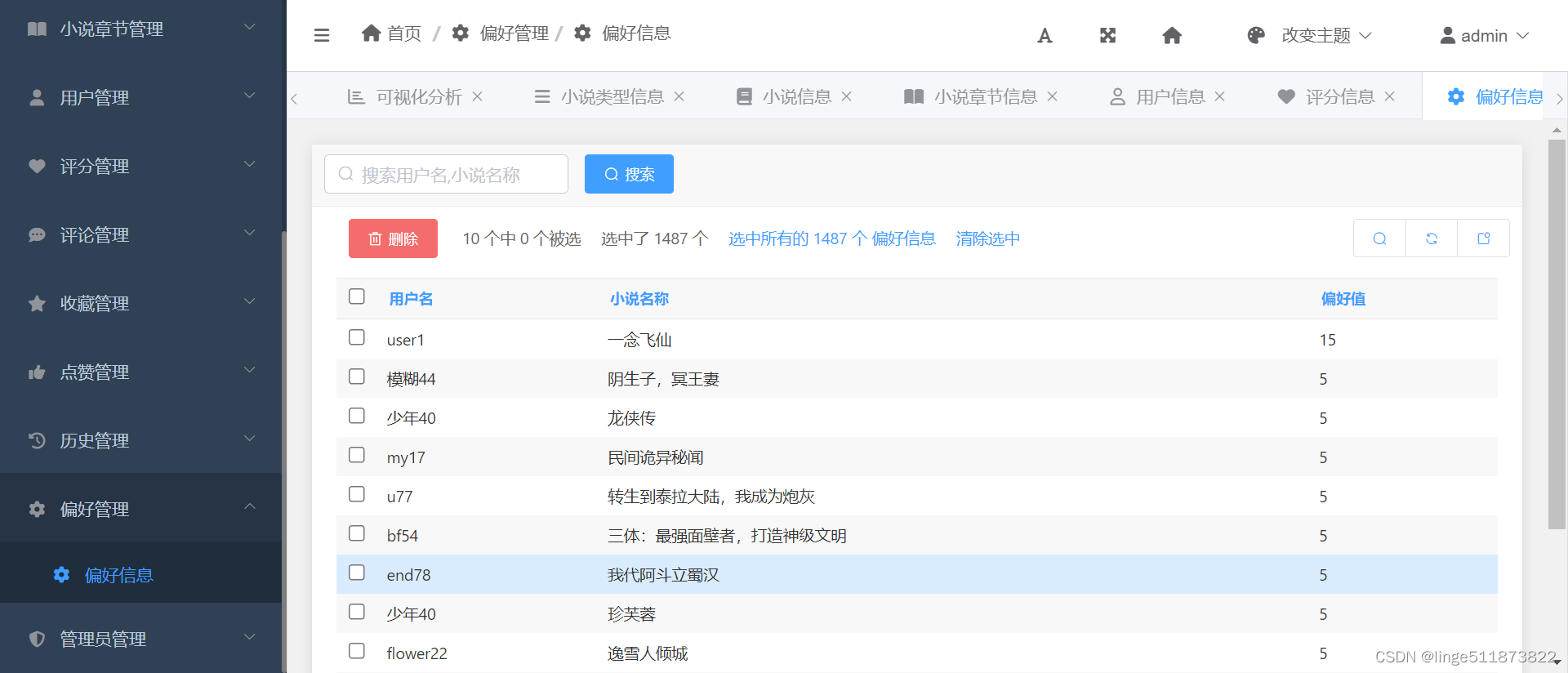Click the house icon in top toolbar
1568x673 pixels.
click(1172, 35)
